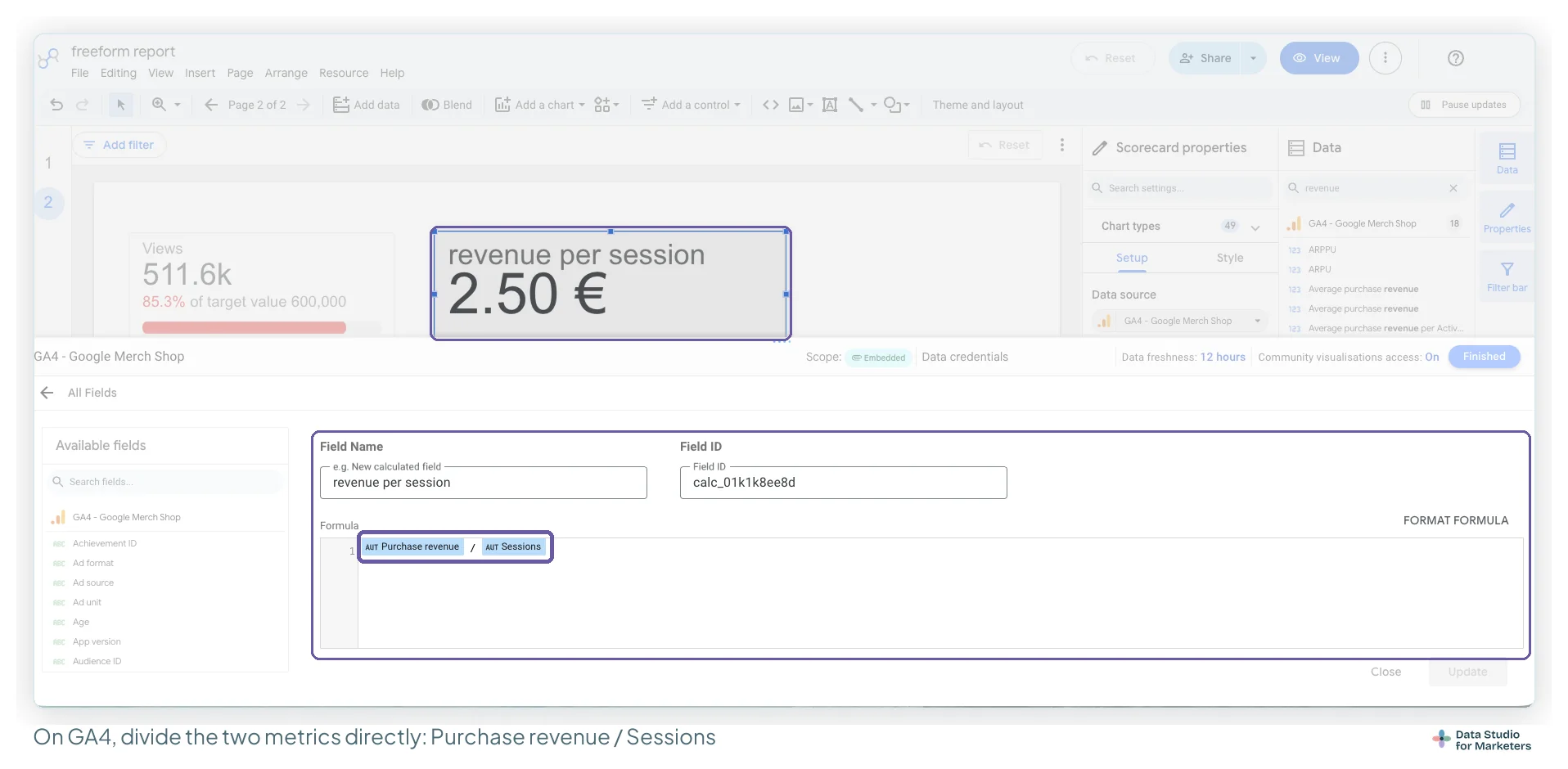Insert image icon in toolbar
This screenshot has width=1568, height=769.
pyautogui.click(x=796, y=105)
